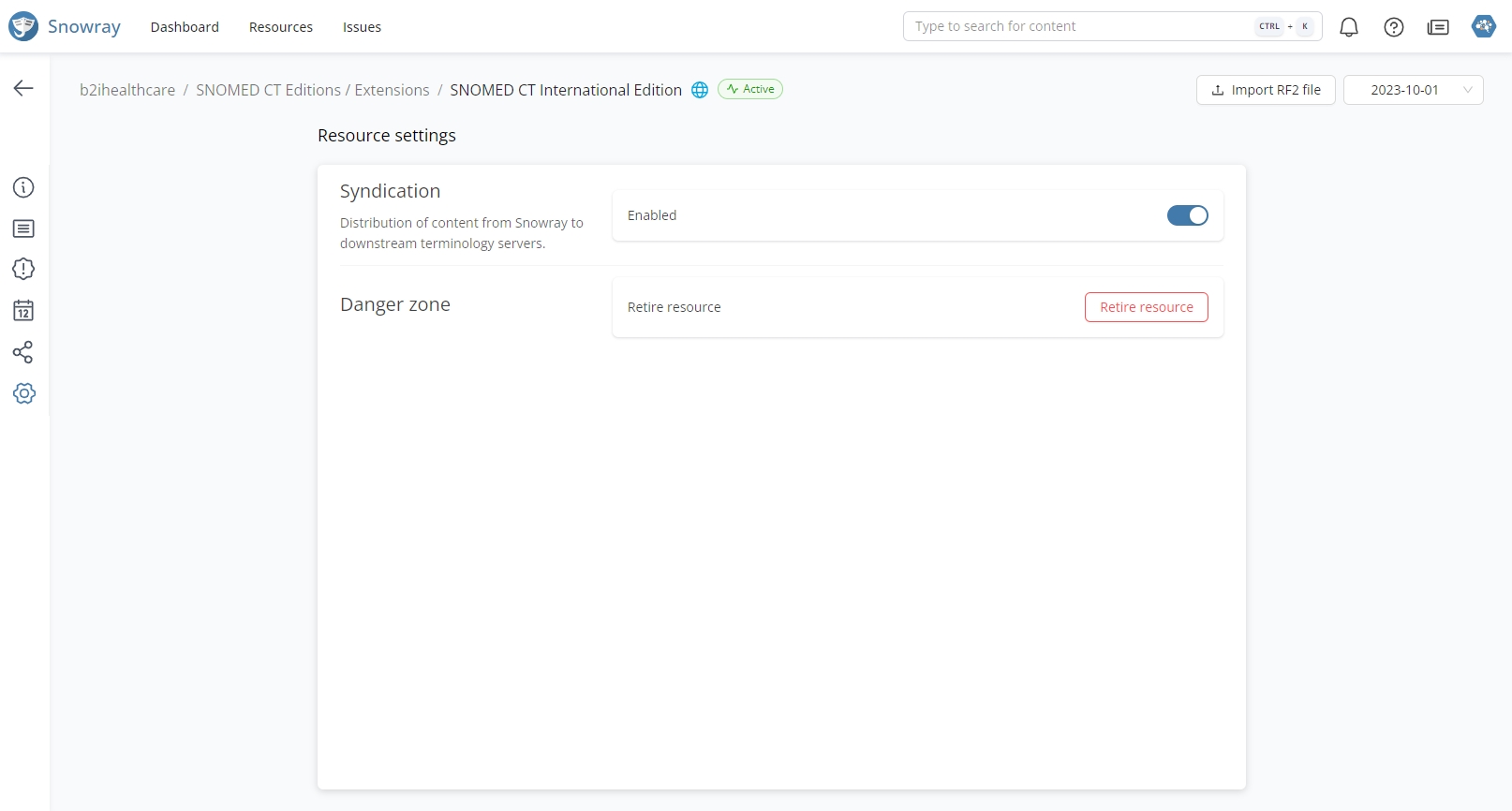Open the issues alert sidebar icon

click(x=23, y=270)
